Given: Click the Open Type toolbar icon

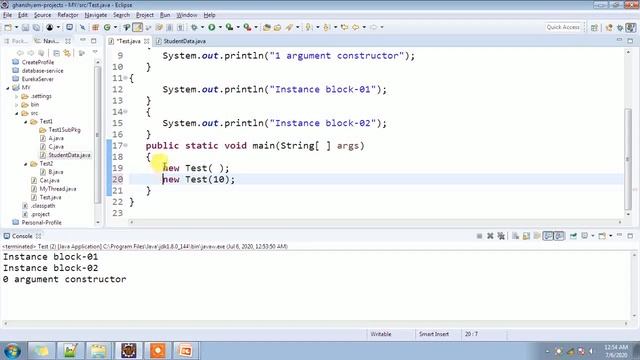Looking at the screenshot, I should (267, 27).
